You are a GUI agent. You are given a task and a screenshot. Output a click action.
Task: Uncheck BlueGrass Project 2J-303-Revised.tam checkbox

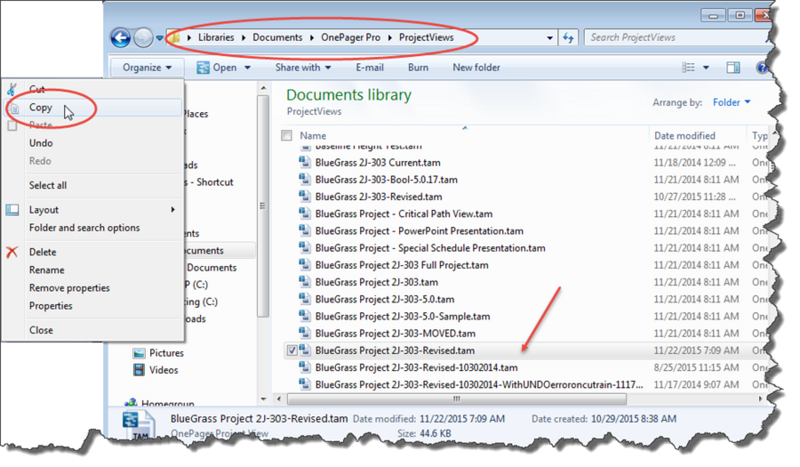(x=292, y=351)
